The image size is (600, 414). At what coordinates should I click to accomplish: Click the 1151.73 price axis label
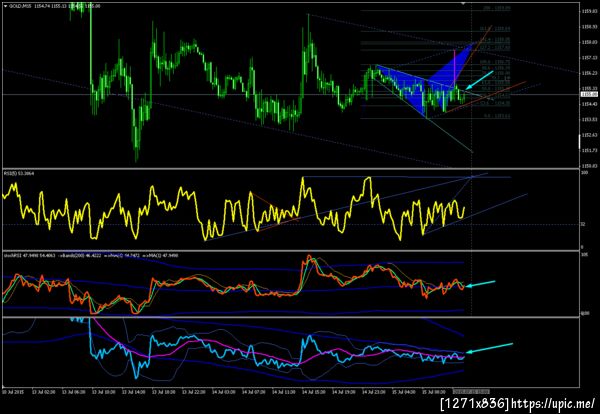tap(589, 150)
